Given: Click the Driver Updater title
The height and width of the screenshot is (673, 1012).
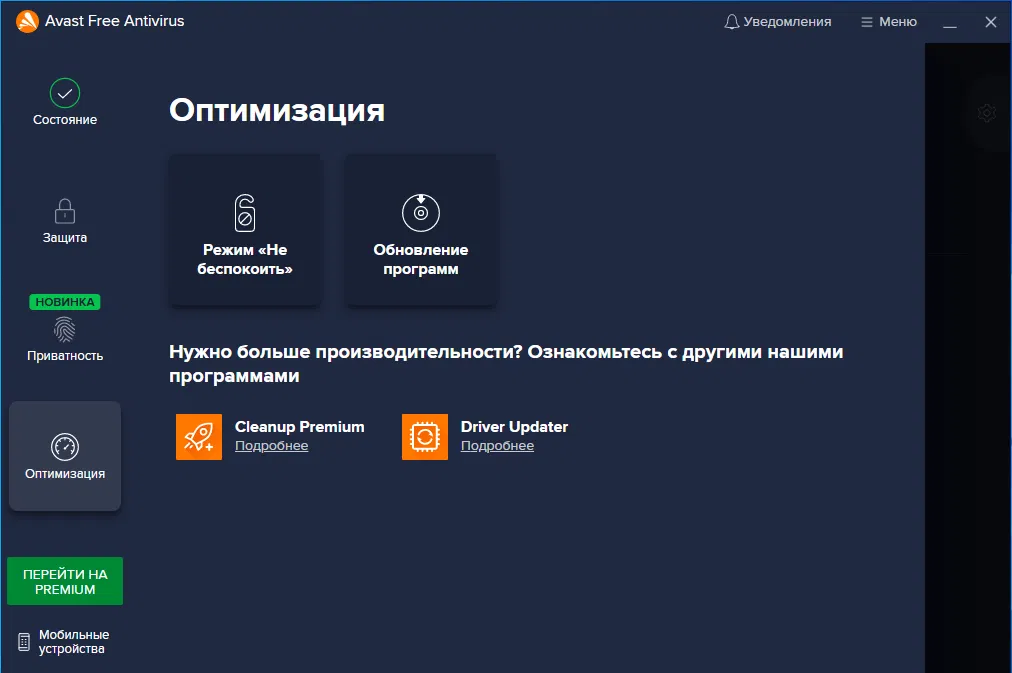Looking at the screenshot, I should 514,427.
